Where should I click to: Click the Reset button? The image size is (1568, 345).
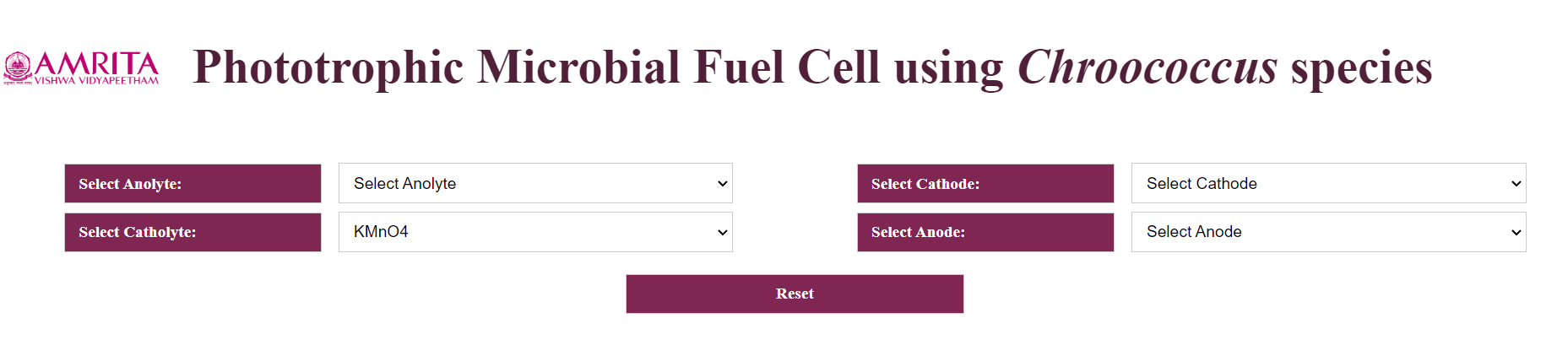795,294
